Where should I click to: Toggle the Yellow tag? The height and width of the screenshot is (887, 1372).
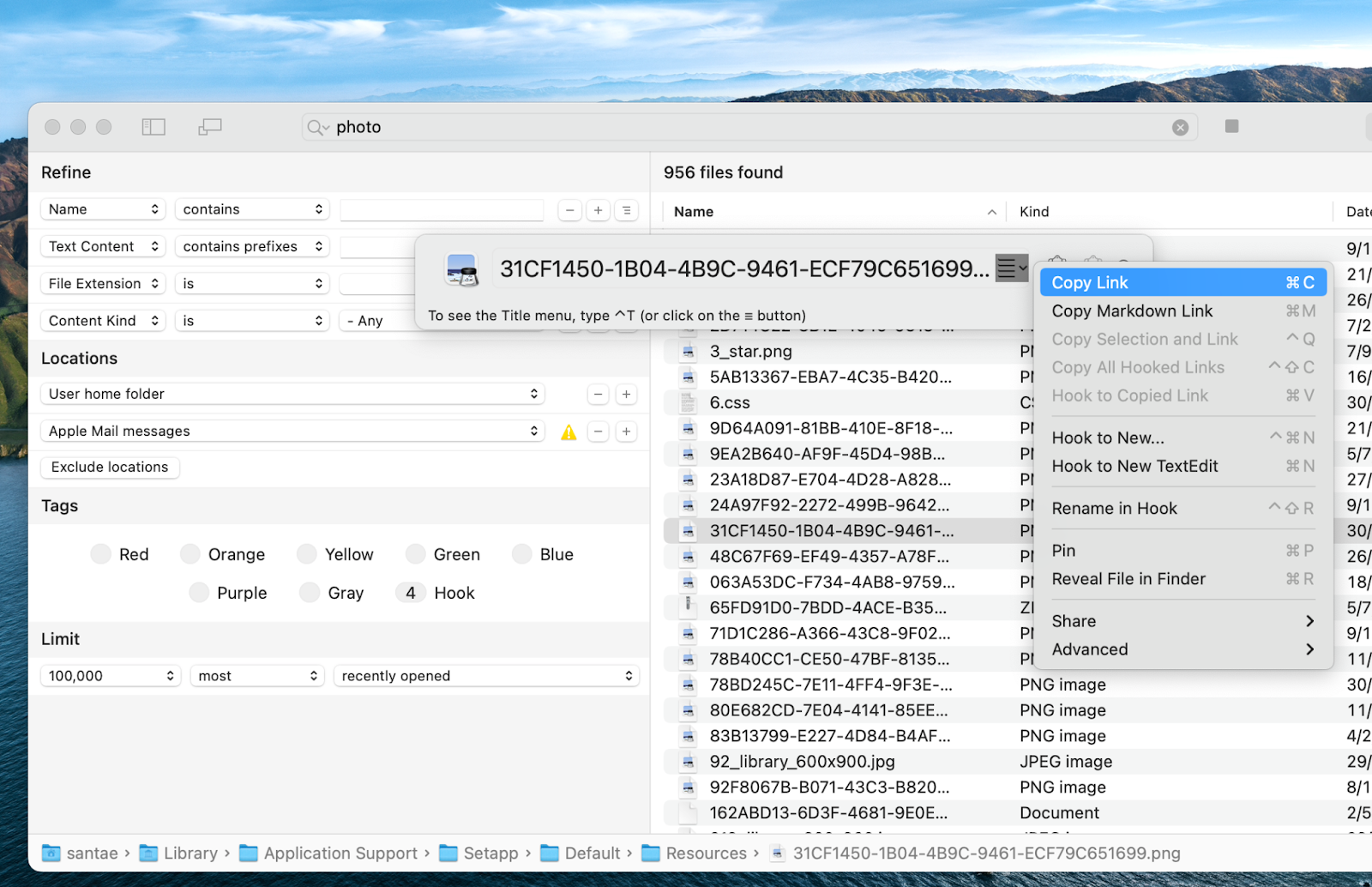click(x=307, y=554)
